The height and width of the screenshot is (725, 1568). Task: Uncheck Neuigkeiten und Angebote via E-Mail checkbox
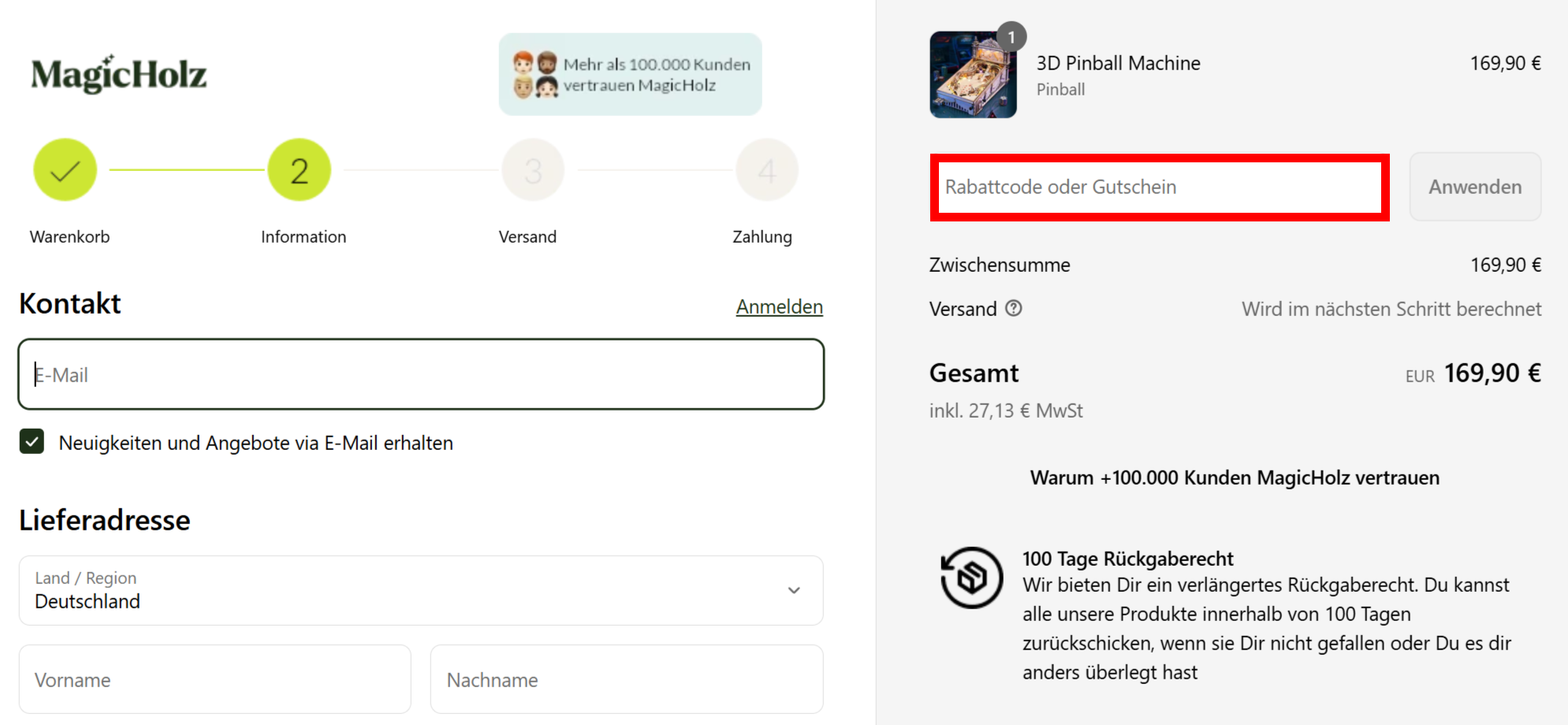32,442
